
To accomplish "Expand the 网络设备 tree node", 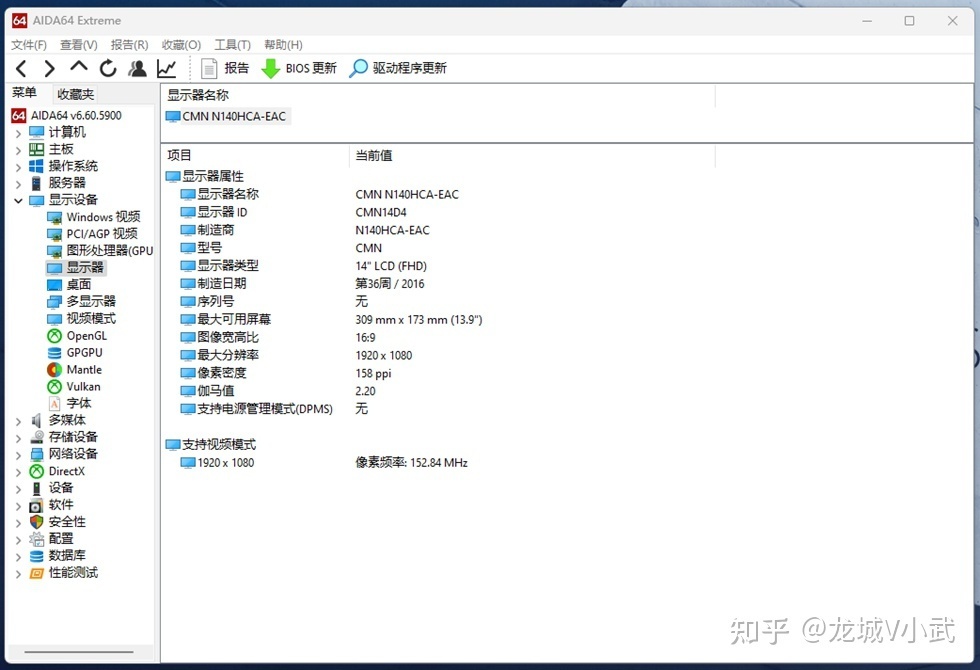I will tap(18, 454).
